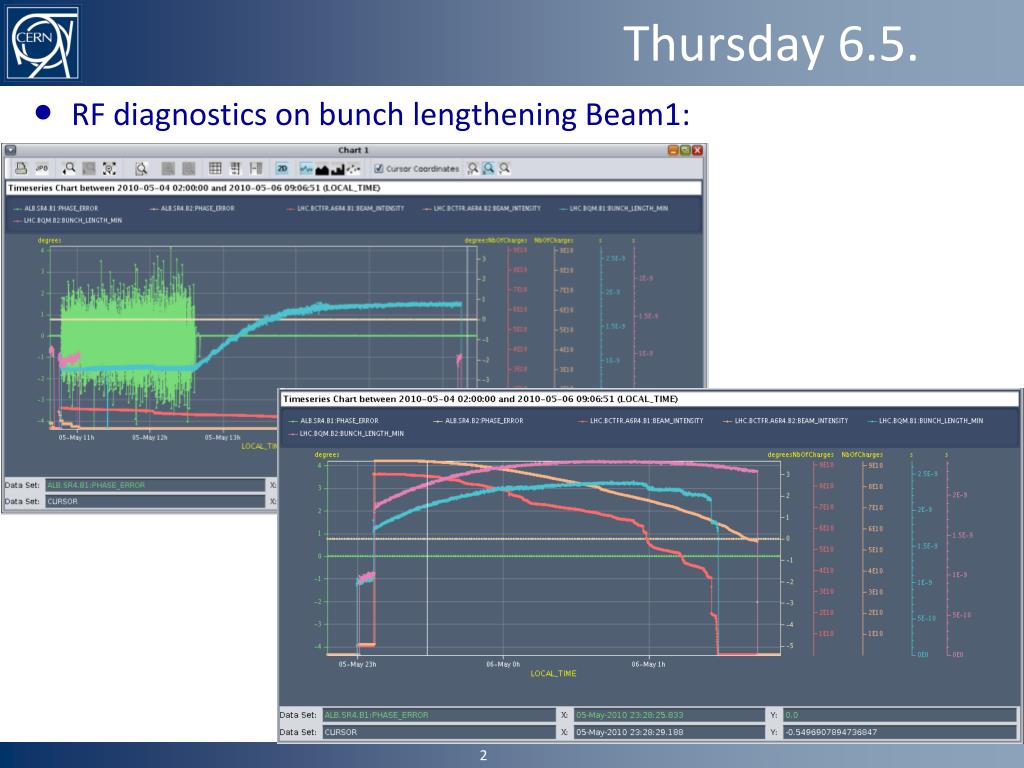Select the bar chart style icon
The width and height of the screenshot is (1024, 768).
[338, 168]
